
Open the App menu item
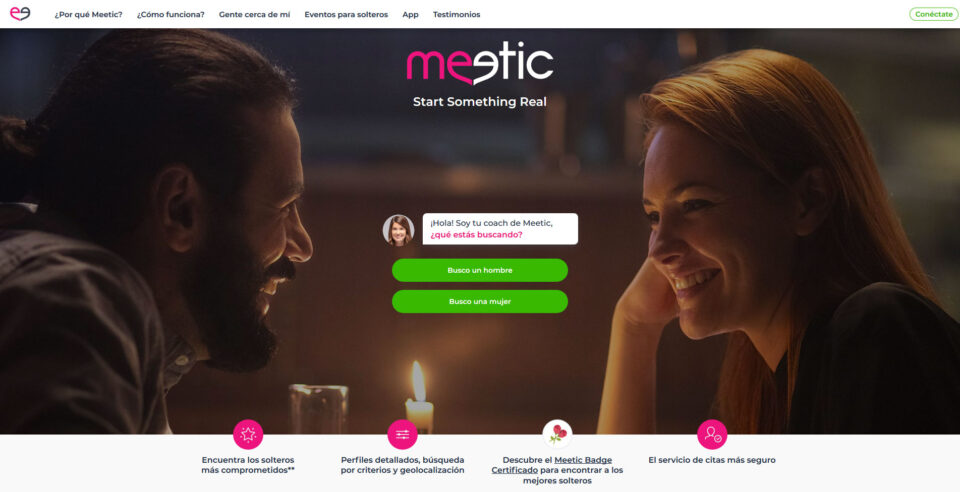410,14
